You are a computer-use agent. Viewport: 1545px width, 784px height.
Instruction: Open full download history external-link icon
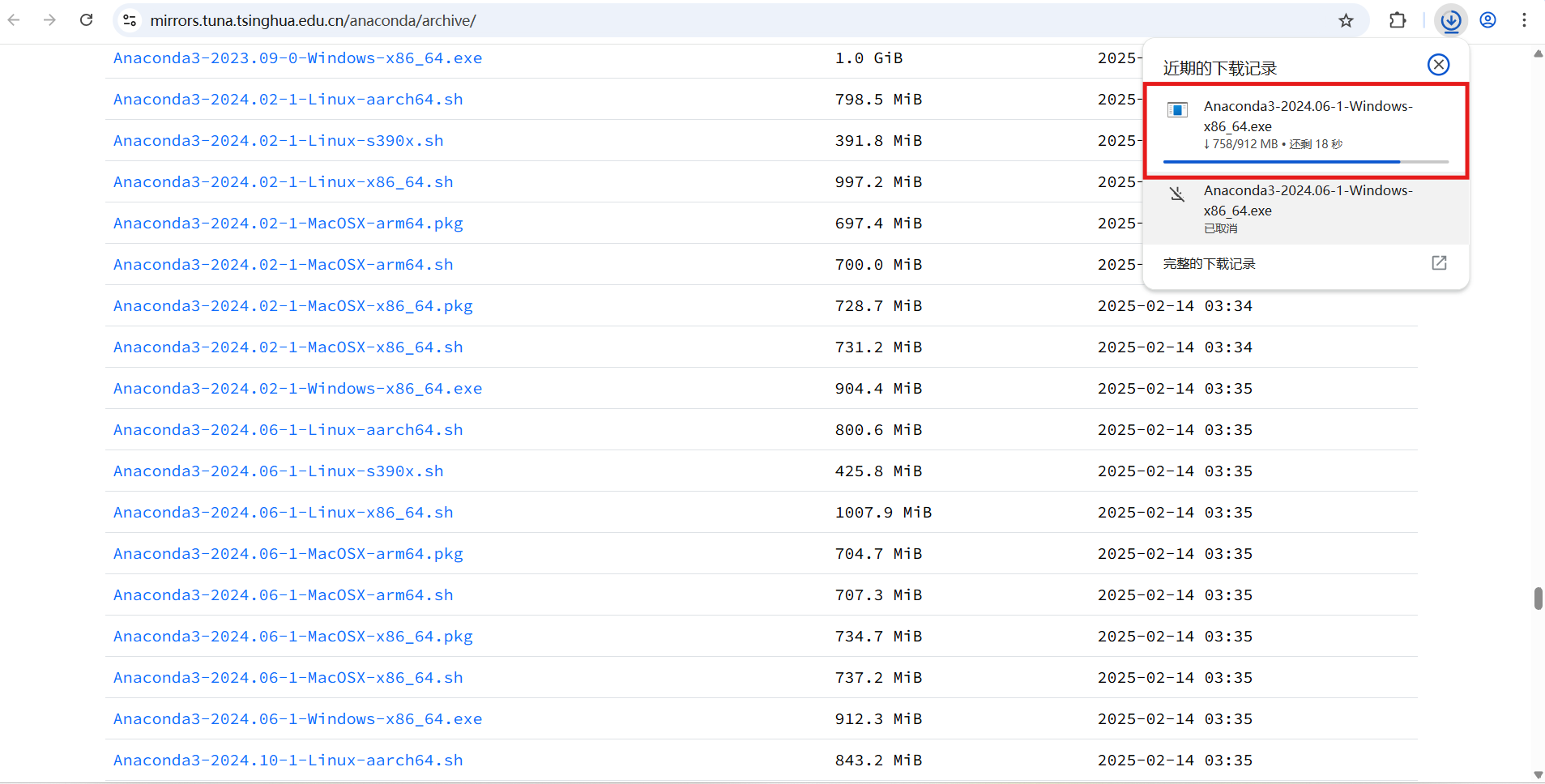click(x=1439, y=263)
